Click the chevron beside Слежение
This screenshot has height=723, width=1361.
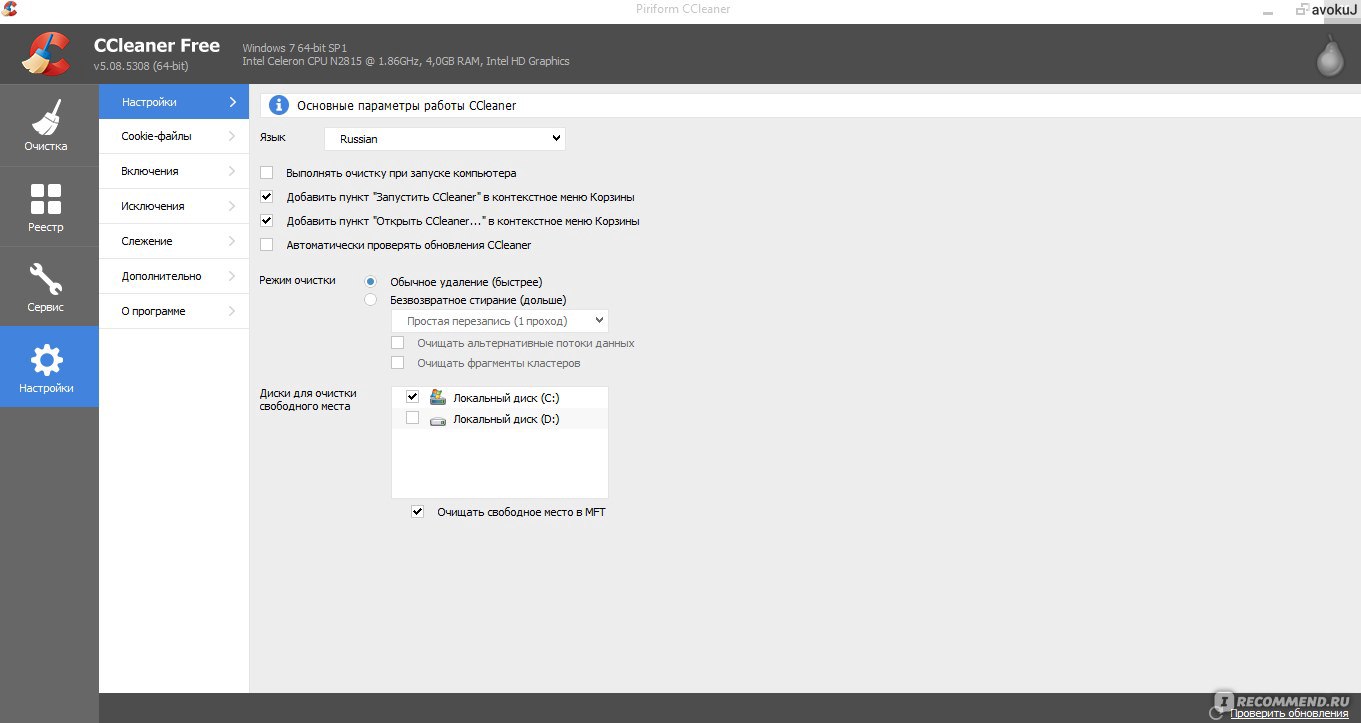coord(232,241)
